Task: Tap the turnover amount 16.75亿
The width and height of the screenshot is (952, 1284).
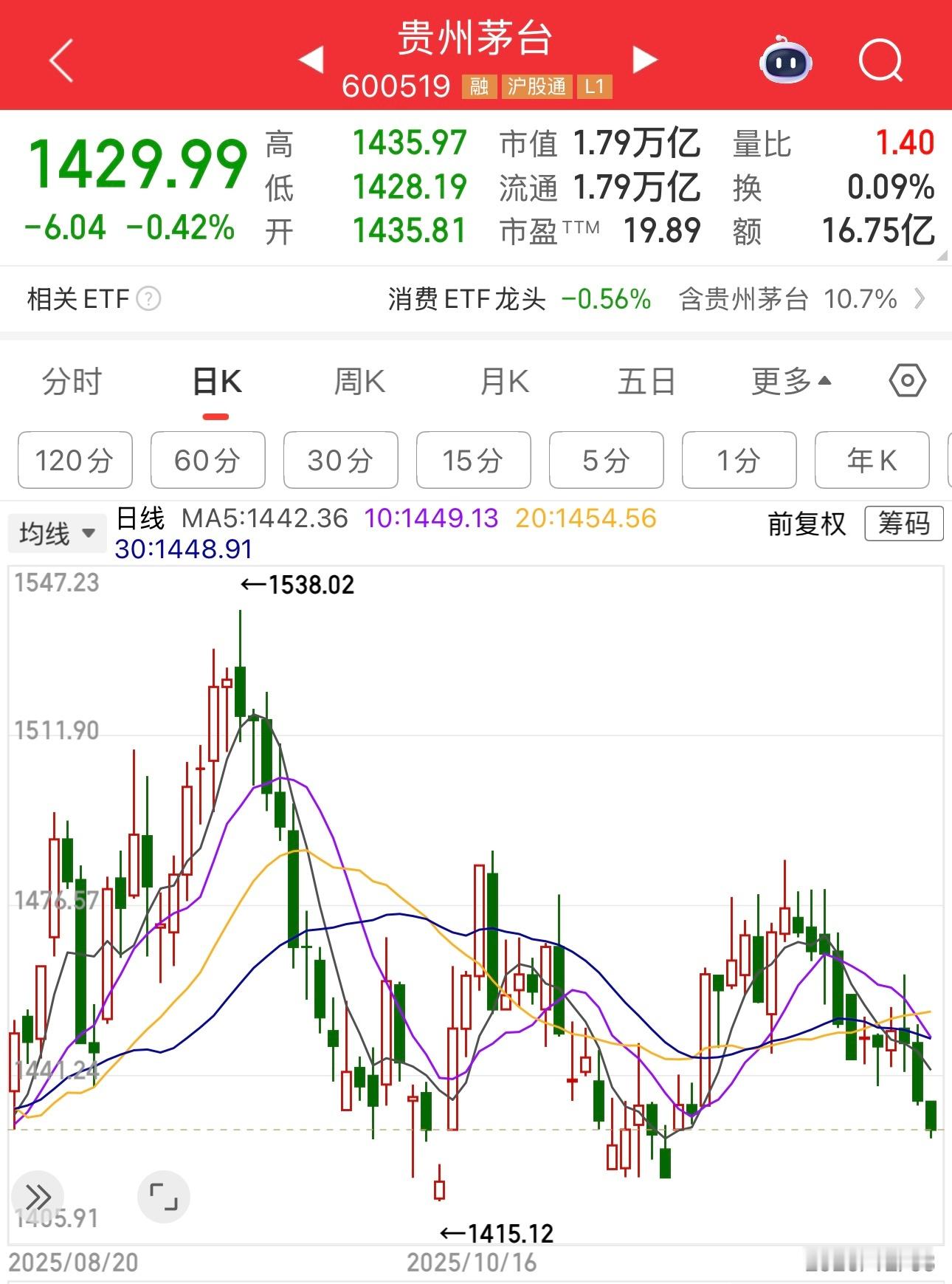Action: tap(878, 230)
